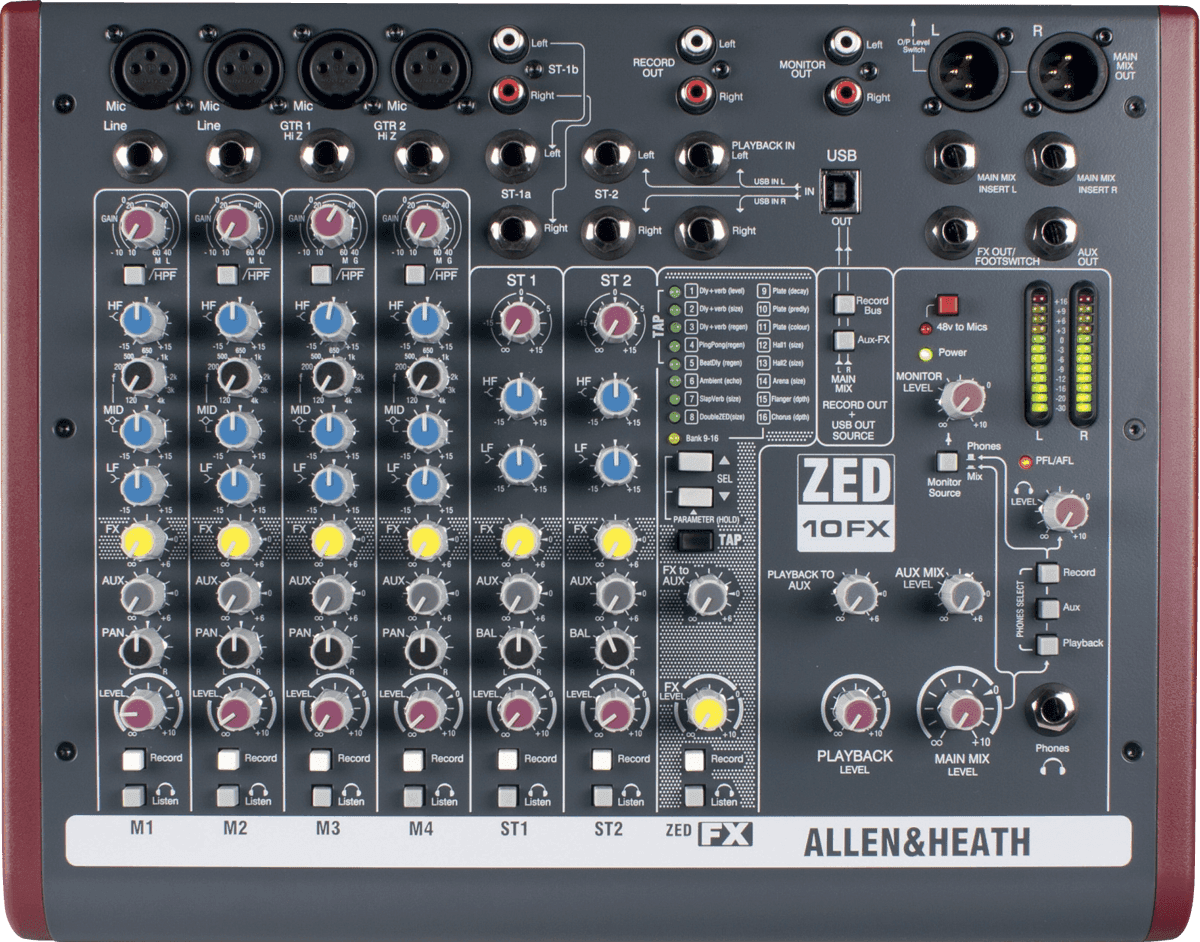Toggle the Monitor Source button
The width and height of the screenshot is (1200, 942).
(945, 462)
